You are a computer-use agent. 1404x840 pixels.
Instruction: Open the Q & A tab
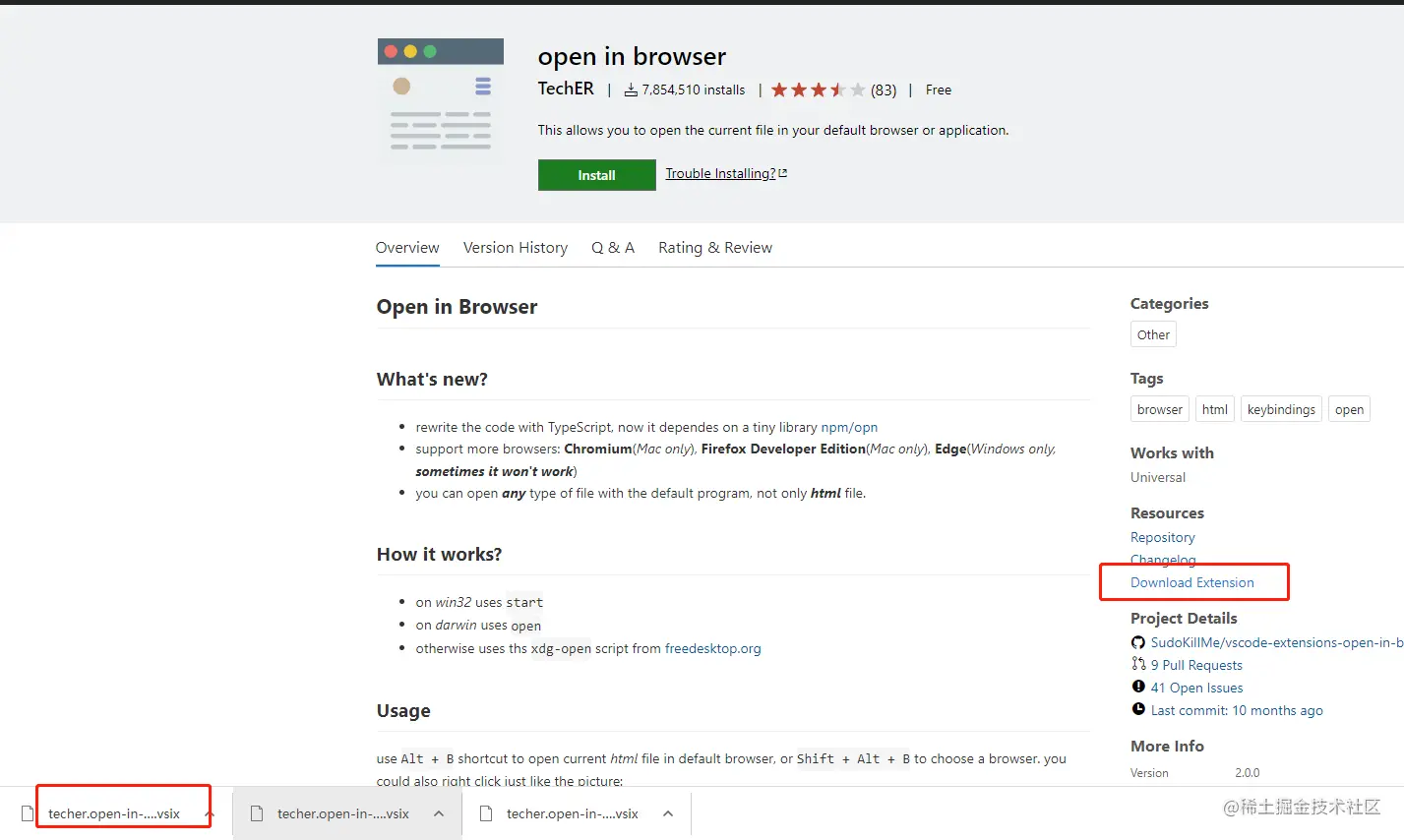point(613,248)
